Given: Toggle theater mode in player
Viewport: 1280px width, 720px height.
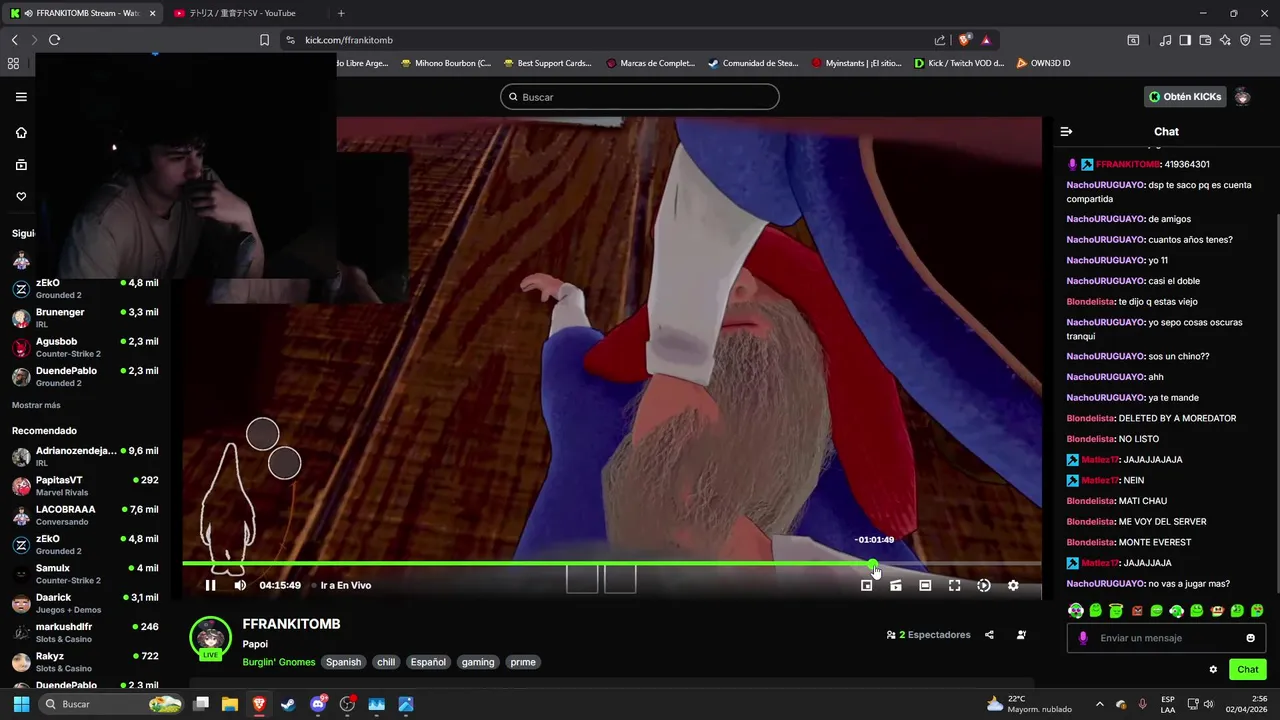Looking at the screenshot, I should (925, 585).
